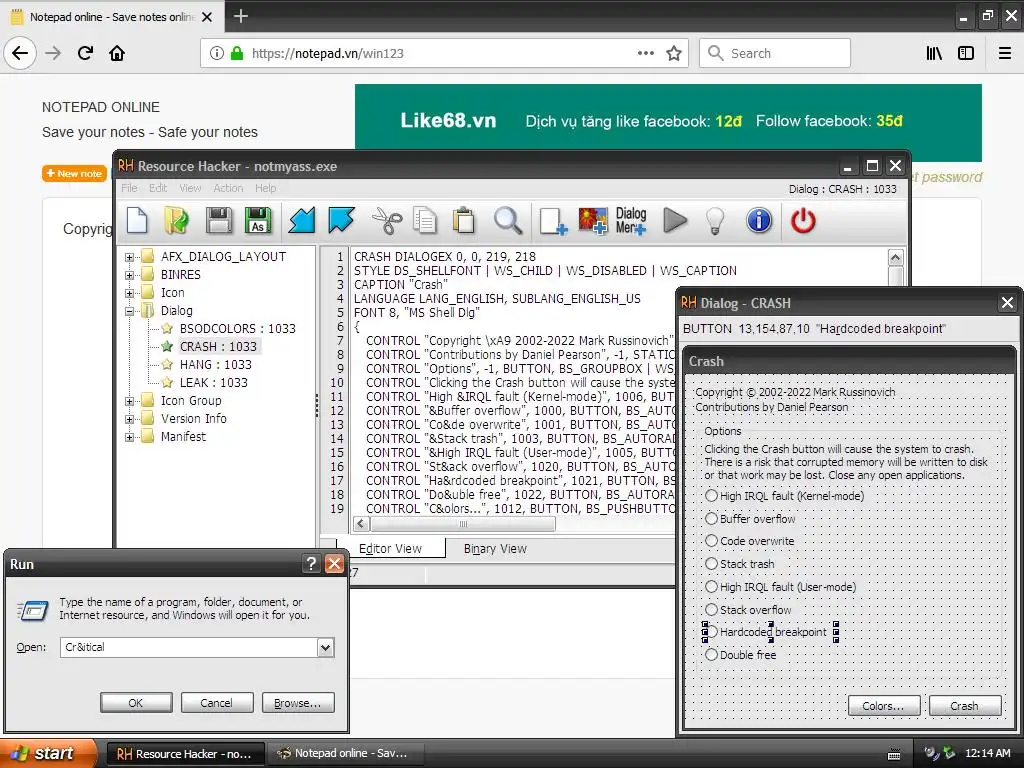The image size is (1024, 768).
Task: Select Code overwrite radio button
Action: (x=711, y=541)
